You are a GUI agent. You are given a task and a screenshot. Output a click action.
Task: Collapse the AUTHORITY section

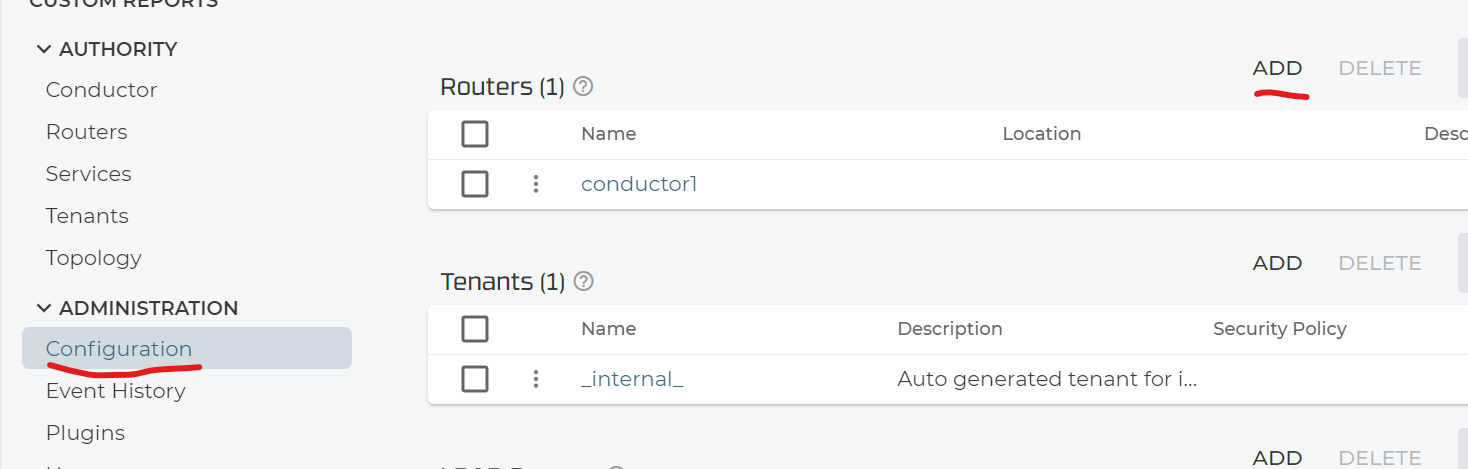[x=44, y=49]
